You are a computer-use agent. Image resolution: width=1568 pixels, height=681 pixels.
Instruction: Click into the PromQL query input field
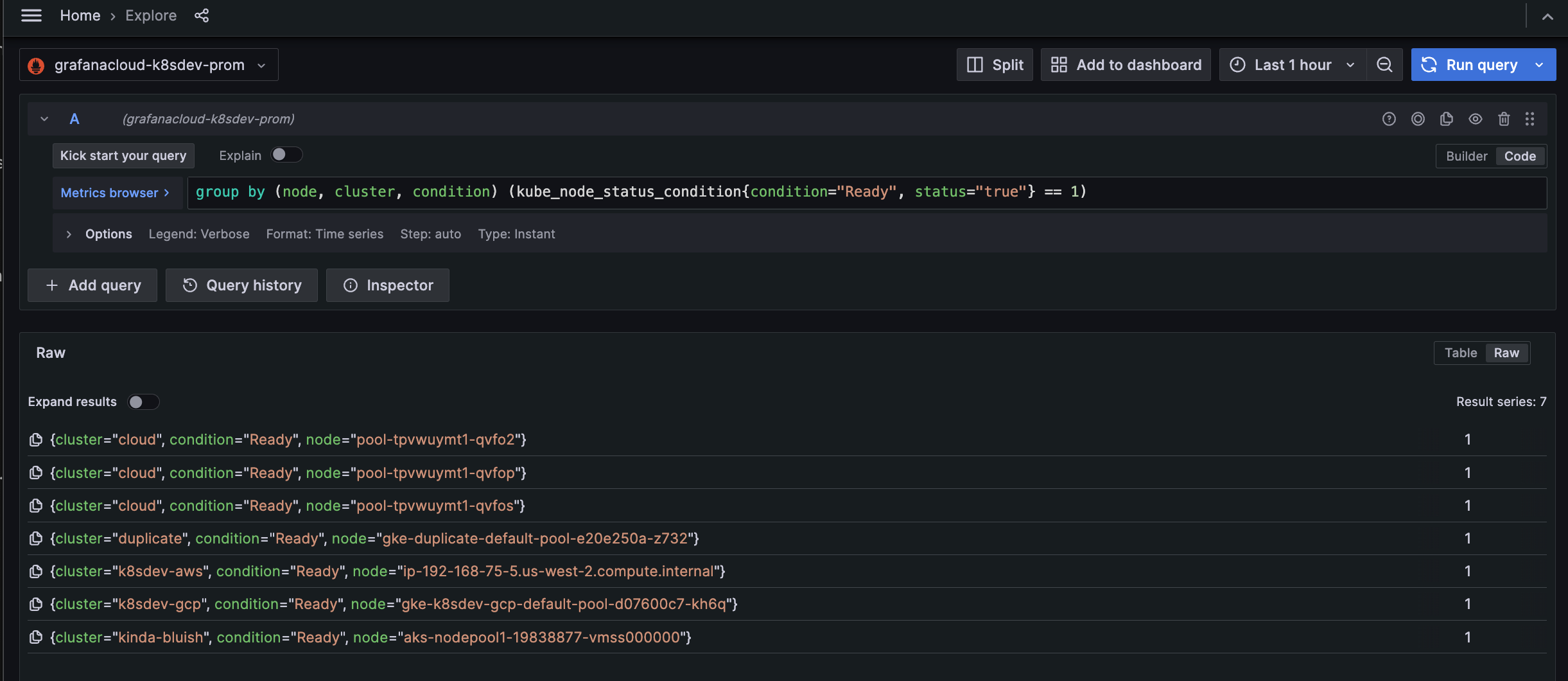point(867,193)
